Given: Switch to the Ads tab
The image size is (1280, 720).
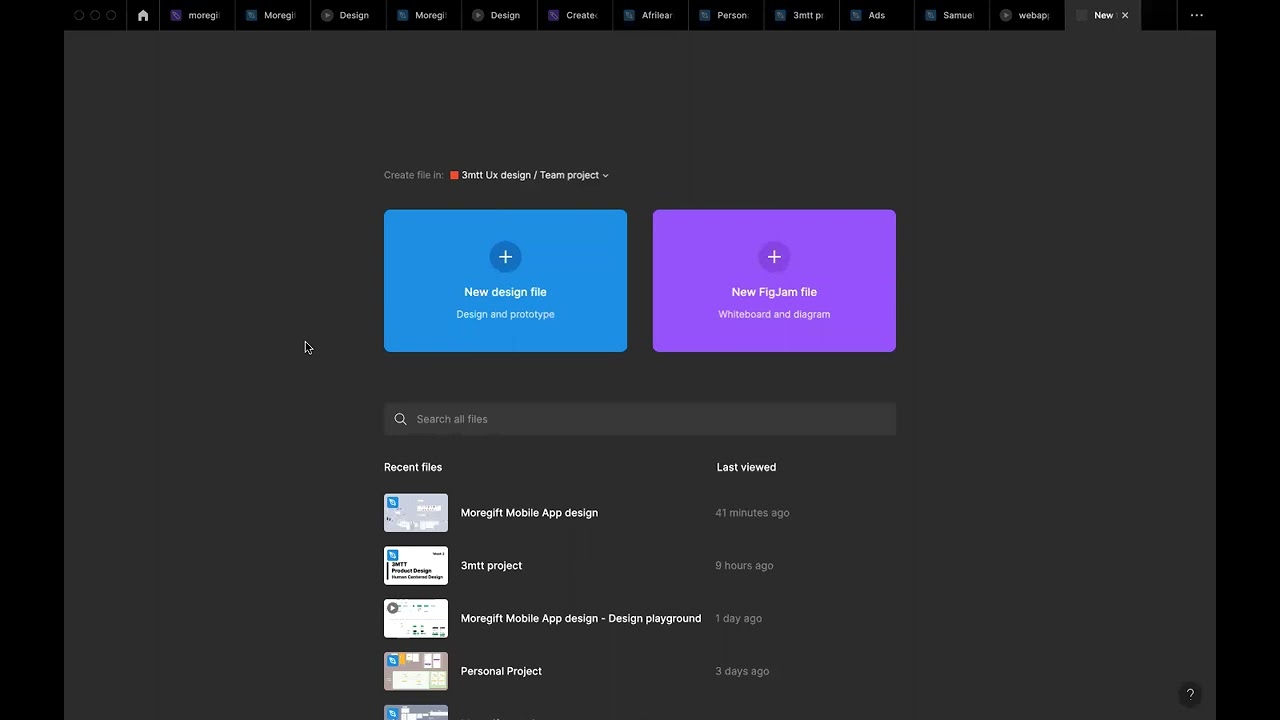Looking at the screenshot, I should [x=877, y=15].
